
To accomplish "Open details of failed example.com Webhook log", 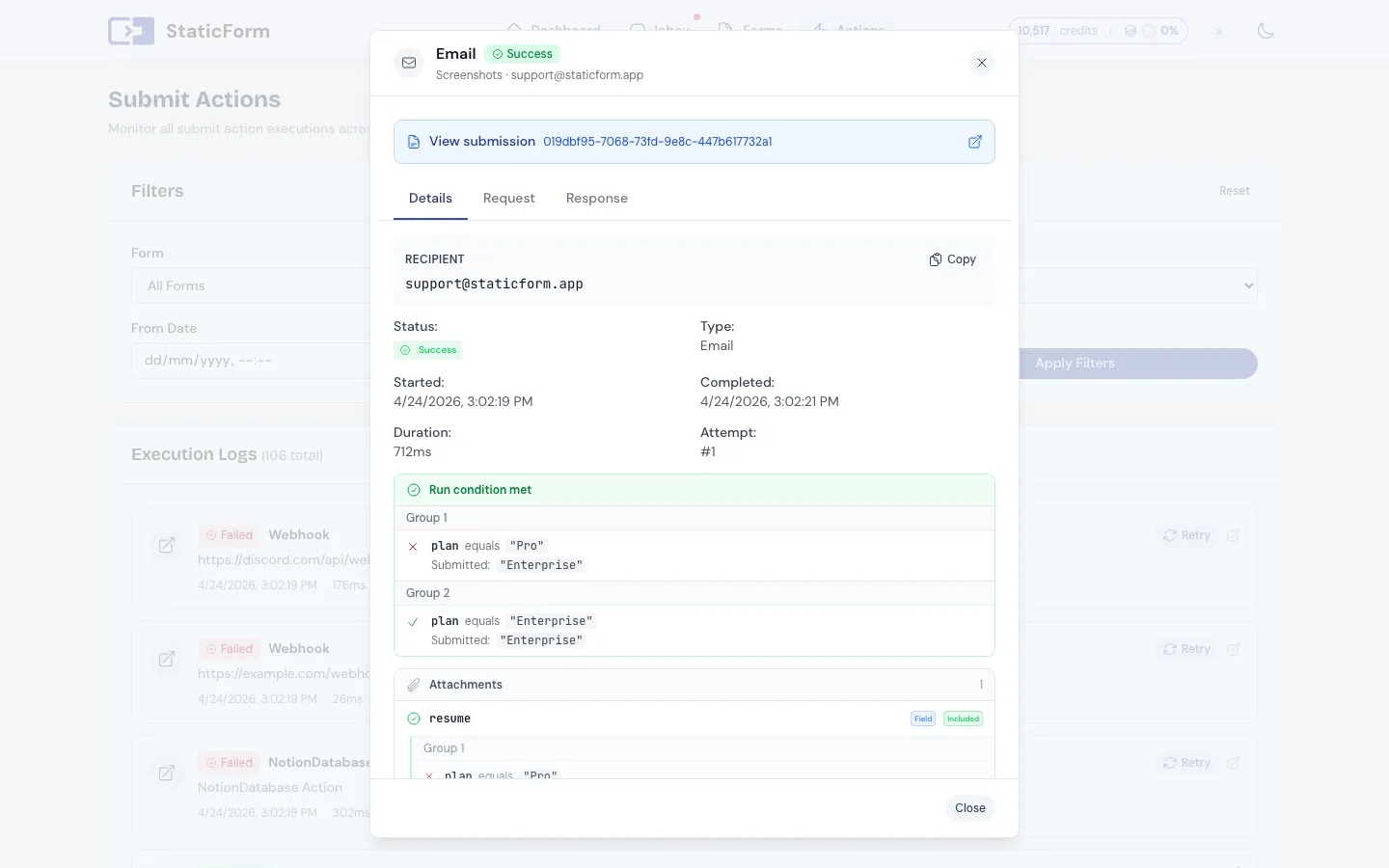I will pyautogui.click(x=167, y=660).
